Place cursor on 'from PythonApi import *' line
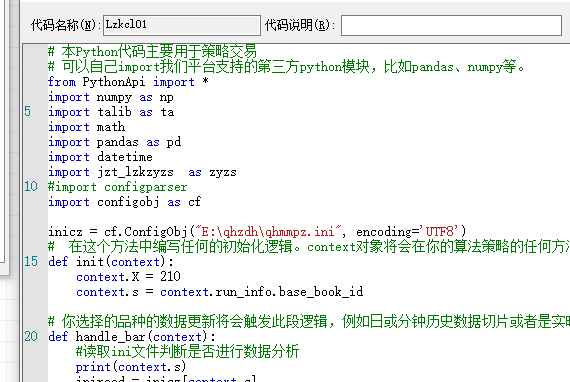The height and width of the screenshot is (382, 570). (128, 82)
